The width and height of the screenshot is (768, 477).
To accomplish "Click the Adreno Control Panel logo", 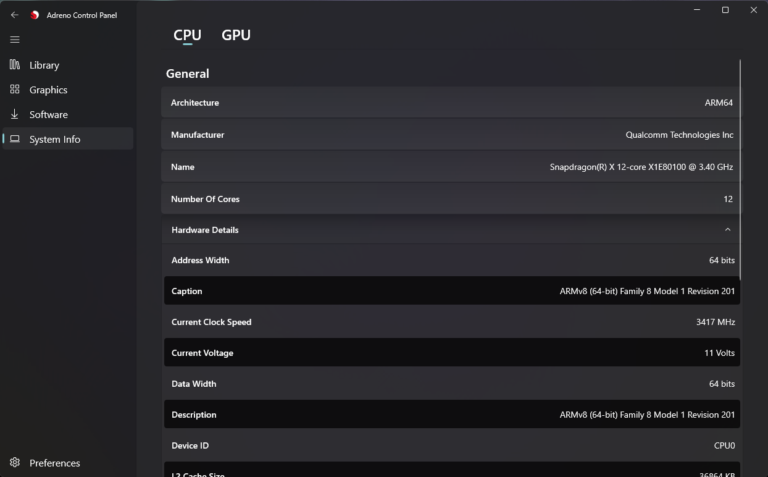I will [x=35, y=15].
